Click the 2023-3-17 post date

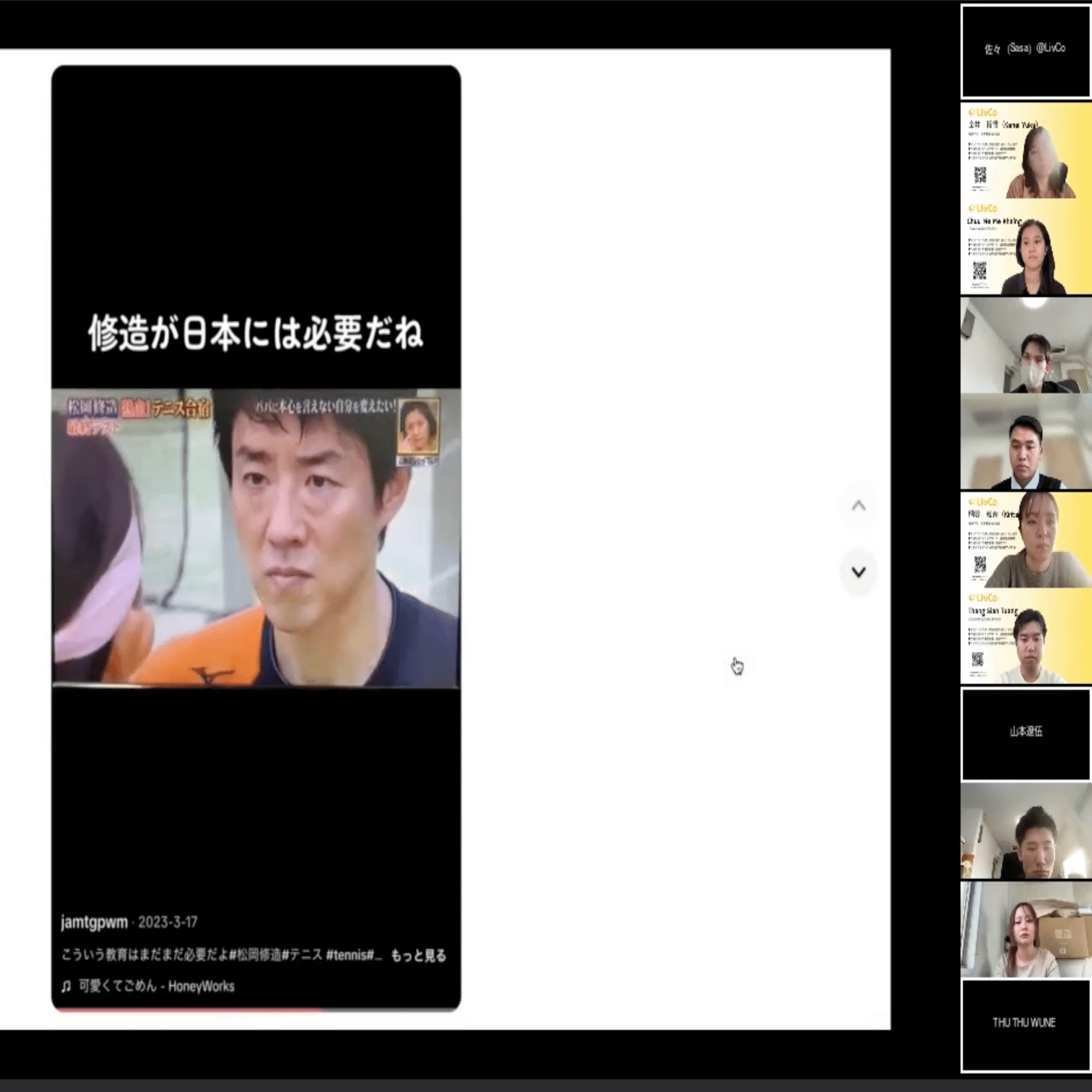[x=167, y=921]
